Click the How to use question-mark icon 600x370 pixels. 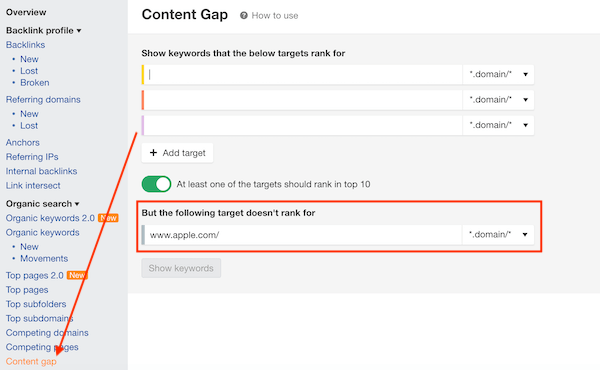click(x=244, y=16)
